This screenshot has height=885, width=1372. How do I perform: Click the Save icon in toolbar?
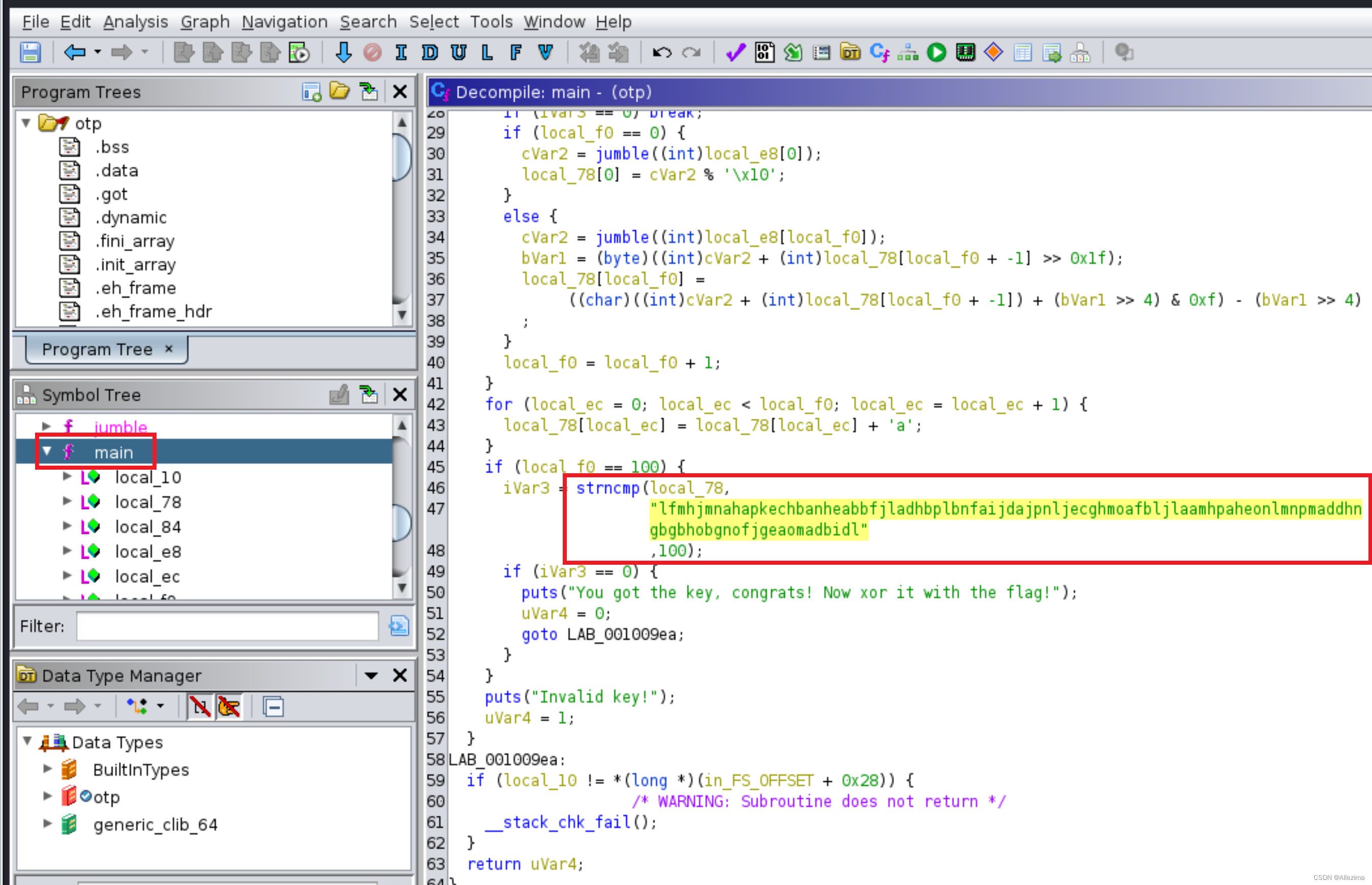(x=30, y=53)
